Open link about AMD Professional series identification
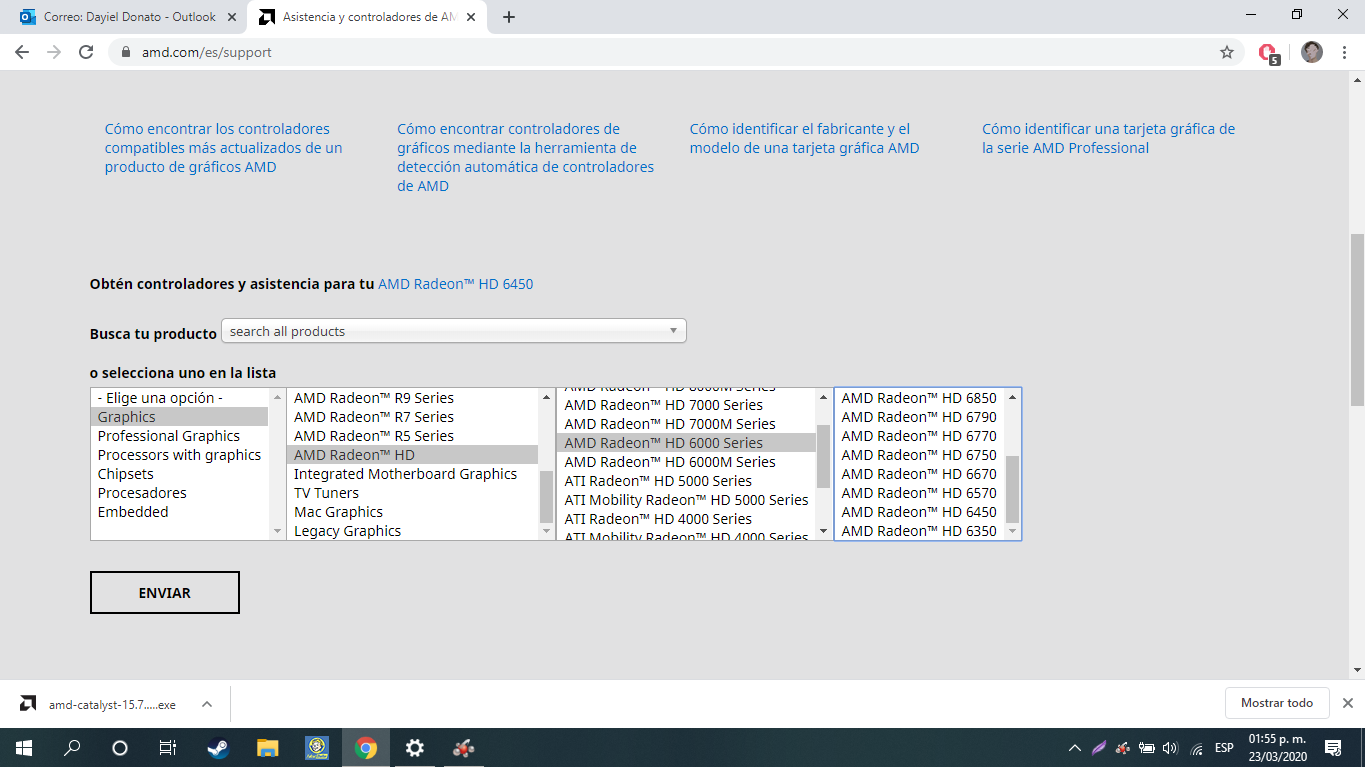The height and width of the screenshot is (767, 1365). pos(1108,138)
